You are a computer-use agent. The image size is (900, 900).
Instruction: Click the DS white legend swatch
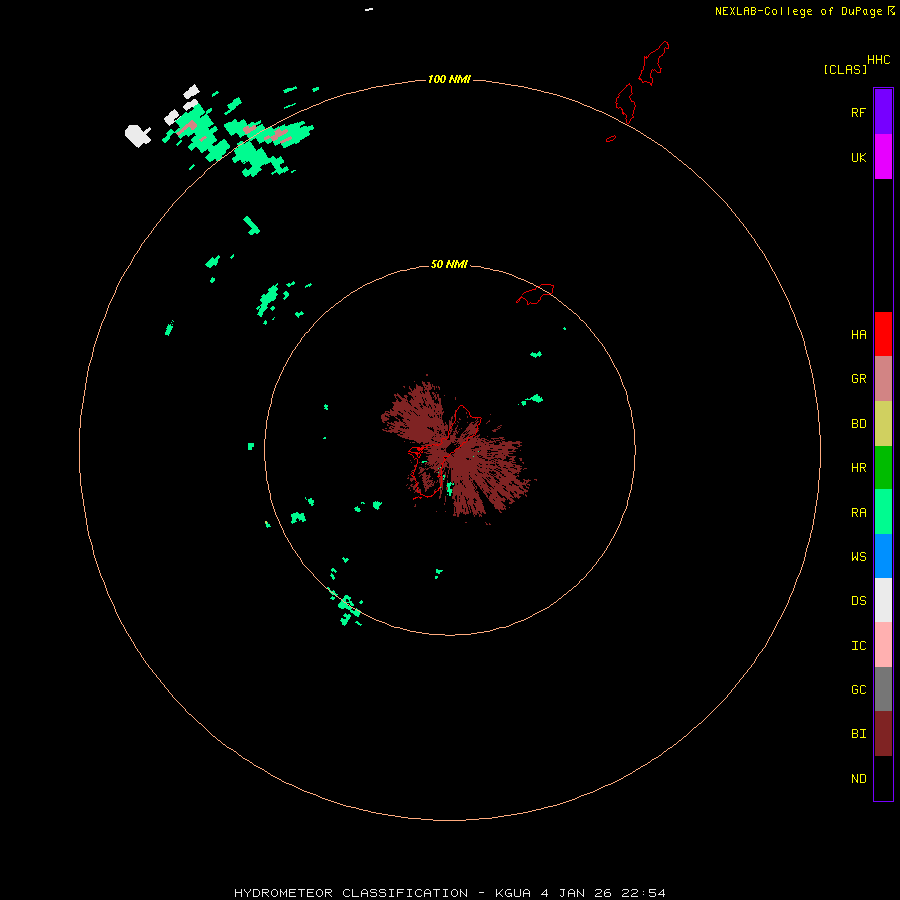coord(883,600)
